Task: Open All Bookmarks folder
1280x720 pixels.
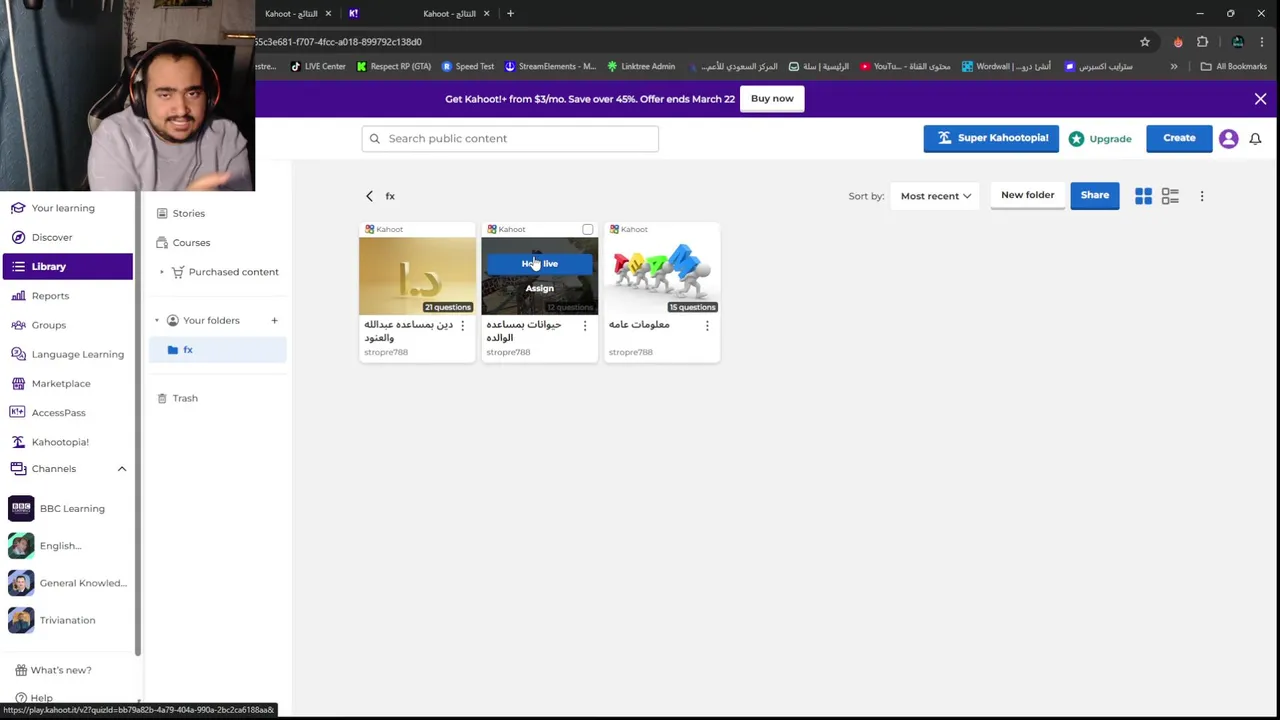Action: tap(1234, 67)
